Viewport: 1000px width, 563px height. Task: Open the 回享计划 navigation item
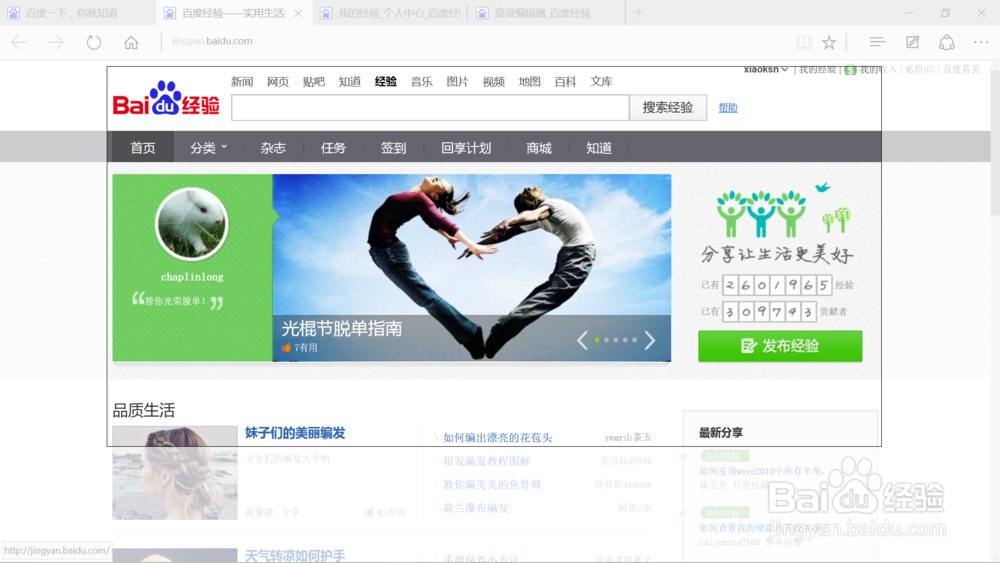(x=466, y=148)
